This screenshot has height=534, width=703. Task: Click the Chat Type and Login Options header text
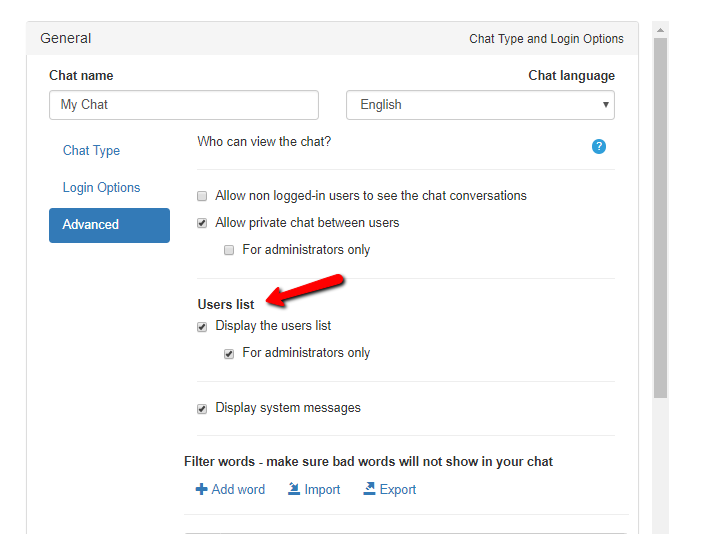tap(546, 39)
